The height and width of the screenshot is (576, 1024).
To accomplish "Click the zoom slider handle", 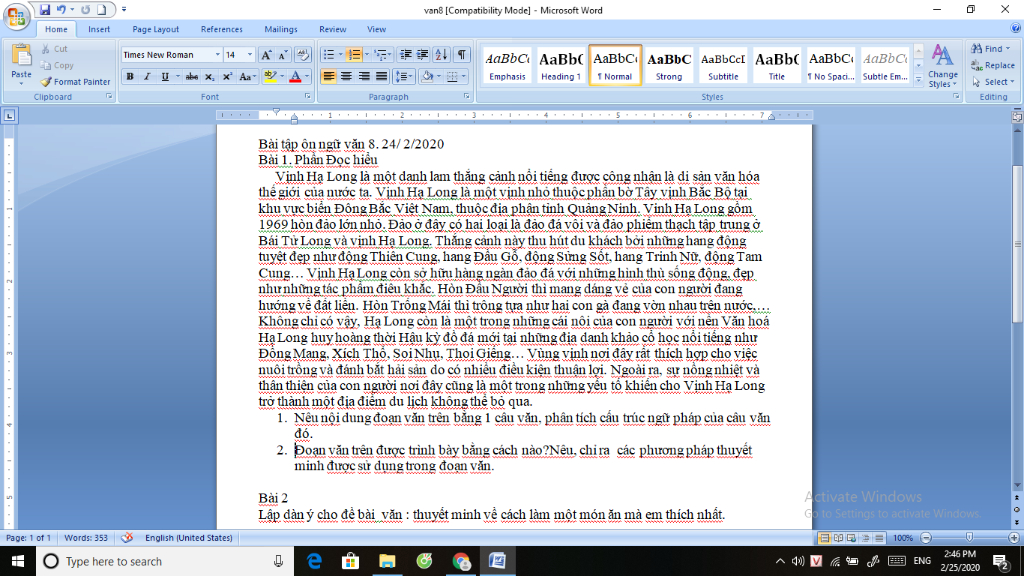I will [969, 537].
